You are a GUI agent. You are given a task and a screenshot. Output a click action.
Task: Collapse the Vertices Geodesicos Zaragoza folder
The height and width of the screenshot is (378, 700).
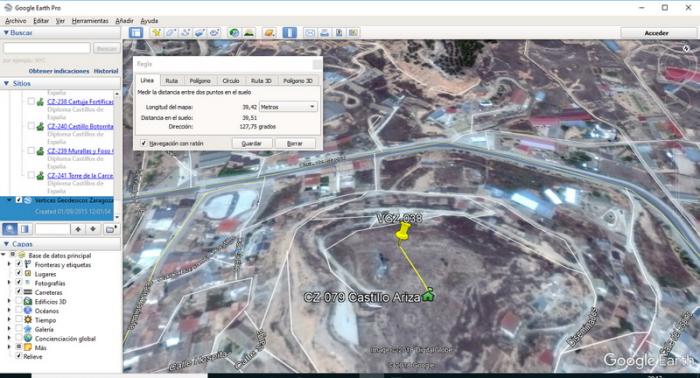[x=9, y=200]
